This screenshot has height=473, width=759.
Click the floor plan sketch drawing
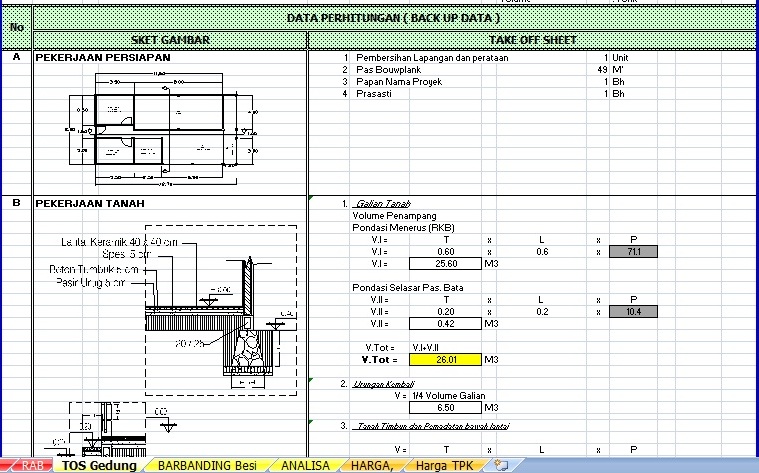point(162,129)
